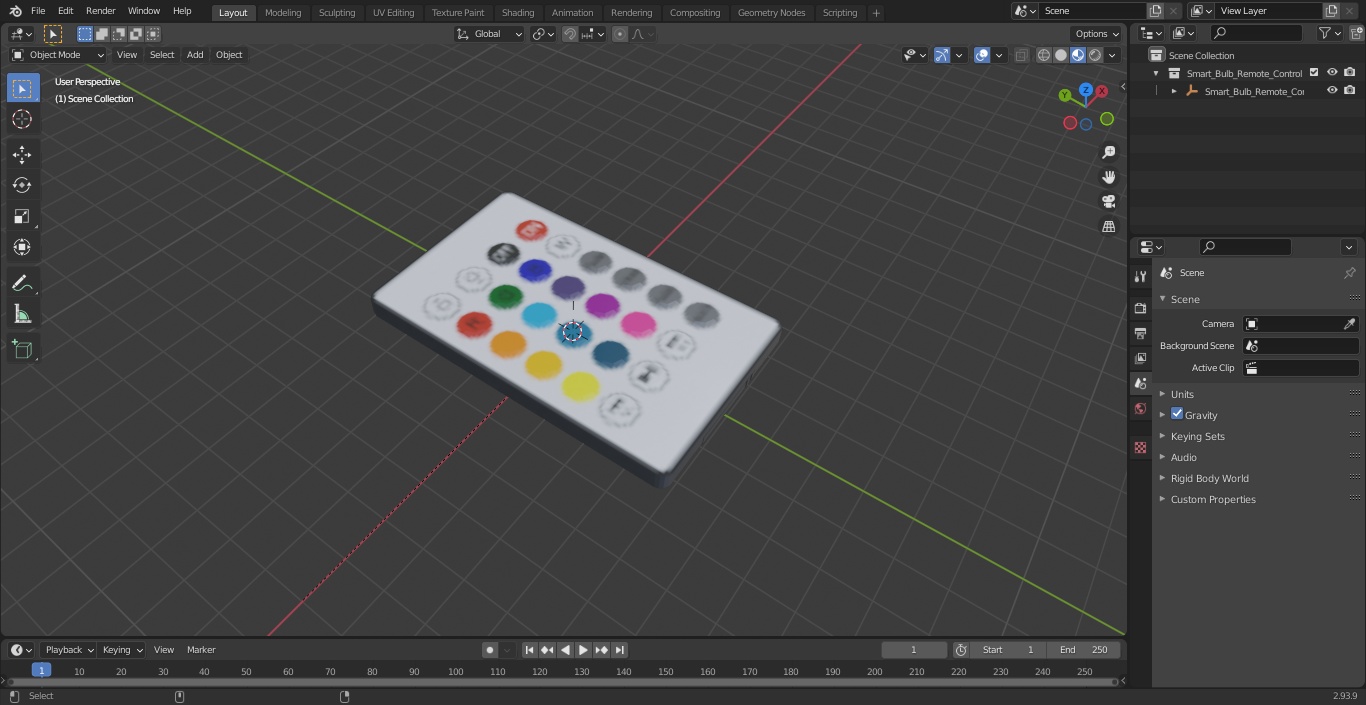This screenshot has width=1366, height=705.
Task: Toggle camera view icon
Action: click(x=1108, y=202)
